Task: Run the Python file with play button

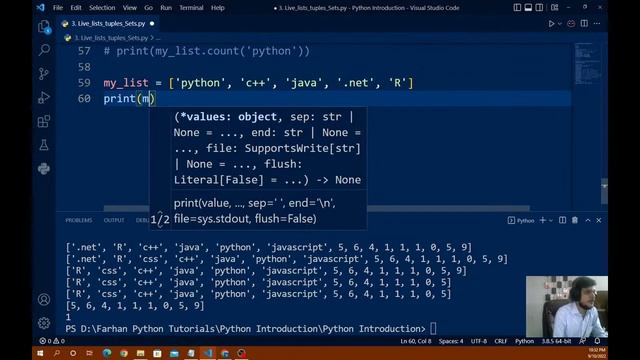Action: (x=551, y=24)
